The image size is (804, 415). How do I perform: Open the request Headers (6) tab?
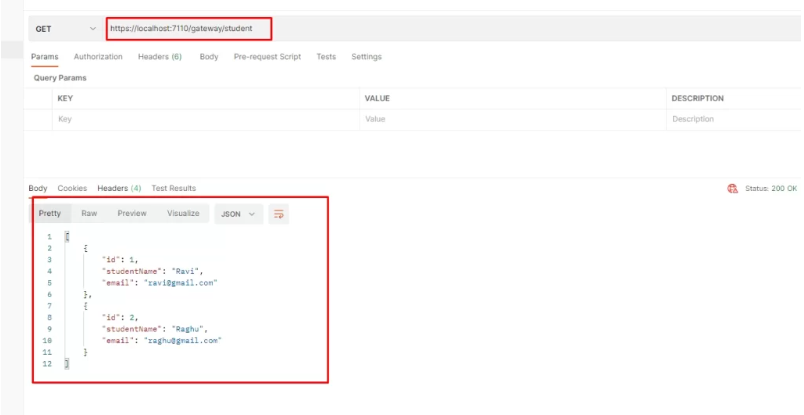[159, 57]
